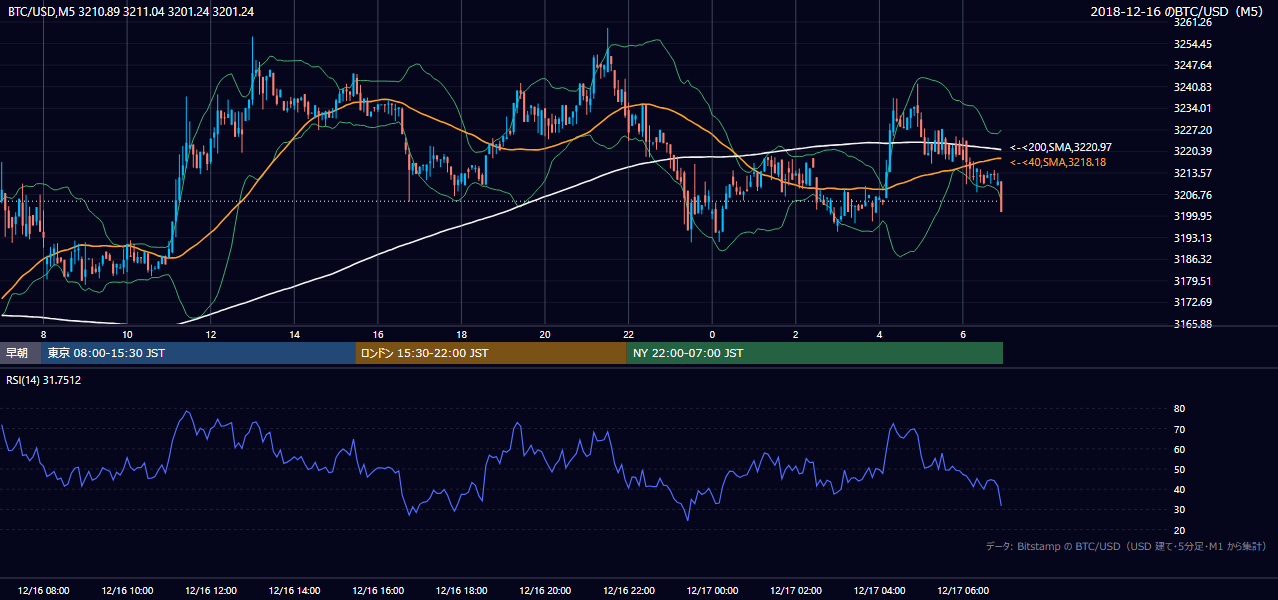1278x600 pixels.
Task: Click hour tick 2 under price chart
Action: pyautogui.click(x=796, y=334)
